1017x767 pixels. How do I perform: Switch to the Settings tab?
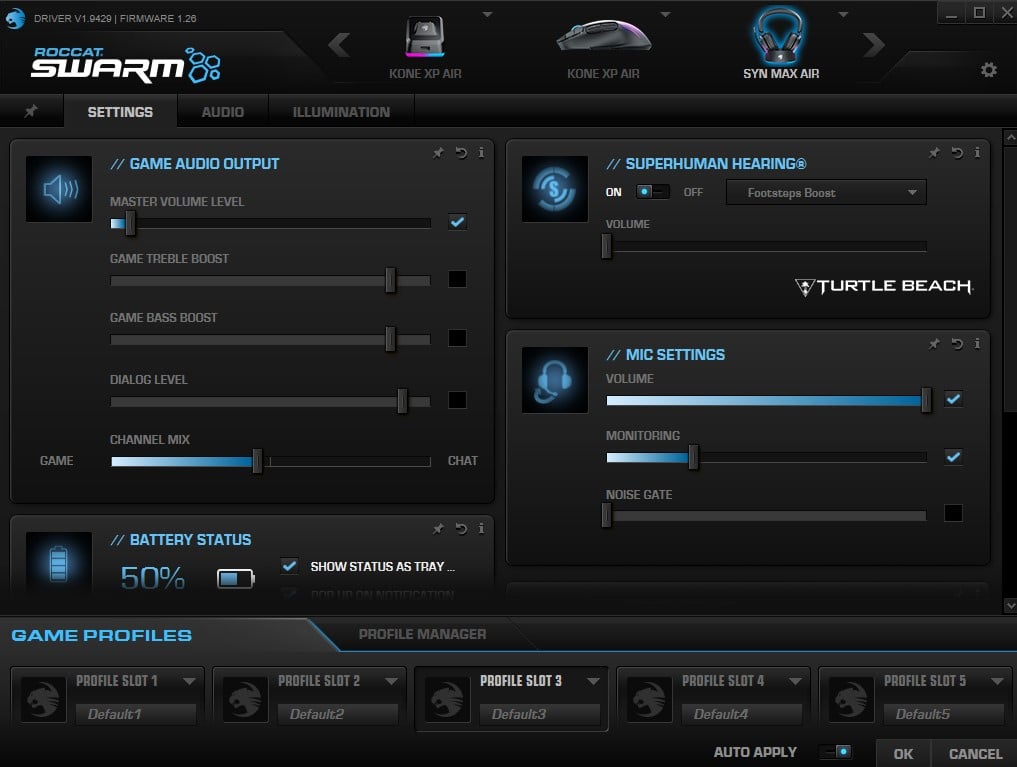120,112
